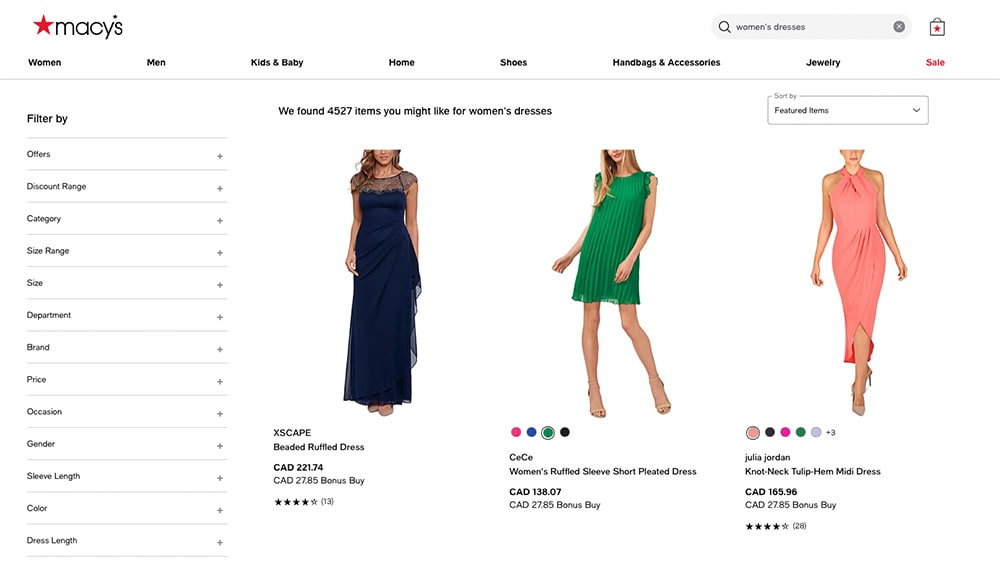The image size is (1000, 563).
Task: Open the Handbags & Accessories menu
Action: tap(666, 62)
